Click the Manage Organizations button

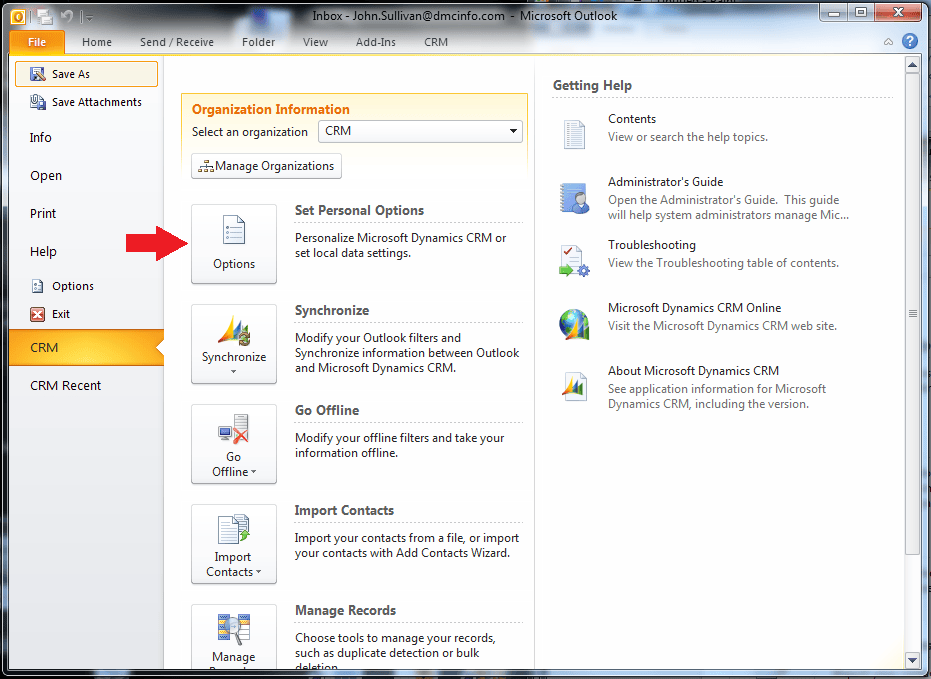[266, 166]
